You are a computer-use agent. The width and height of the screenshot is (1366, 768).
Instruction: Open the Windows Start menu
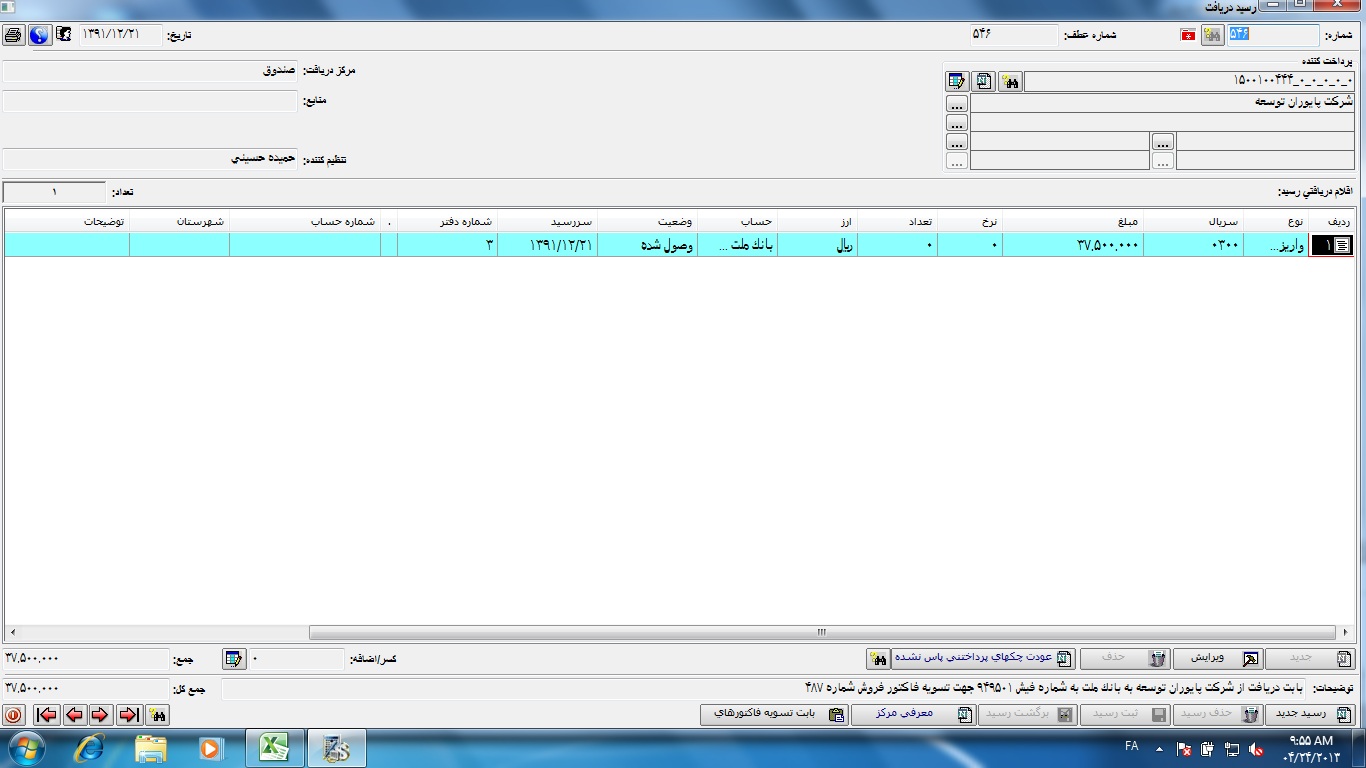(27, 748)
